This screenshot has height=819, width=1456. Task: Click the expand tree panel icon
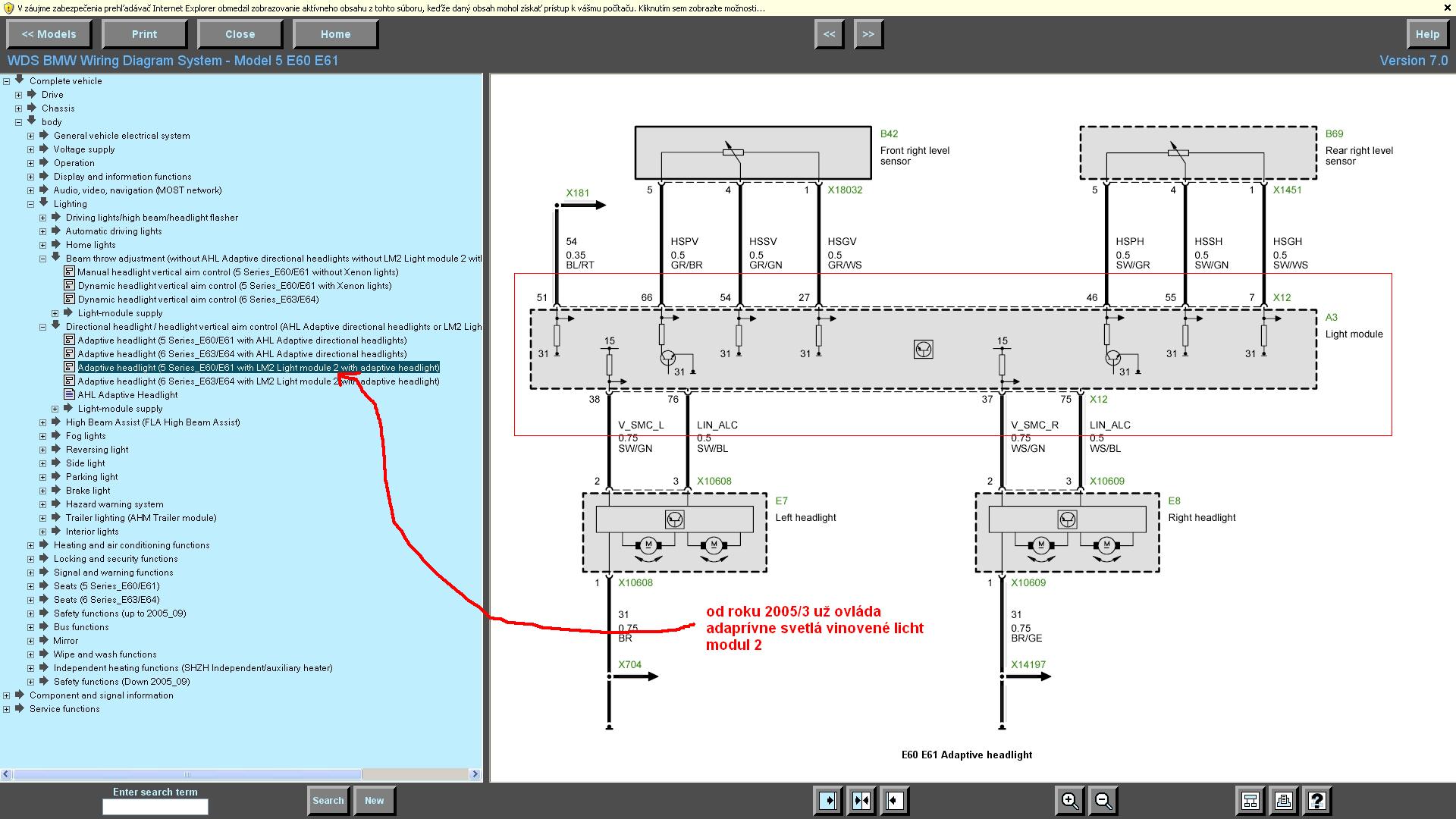pyautogui.click(x=828, y=800)
